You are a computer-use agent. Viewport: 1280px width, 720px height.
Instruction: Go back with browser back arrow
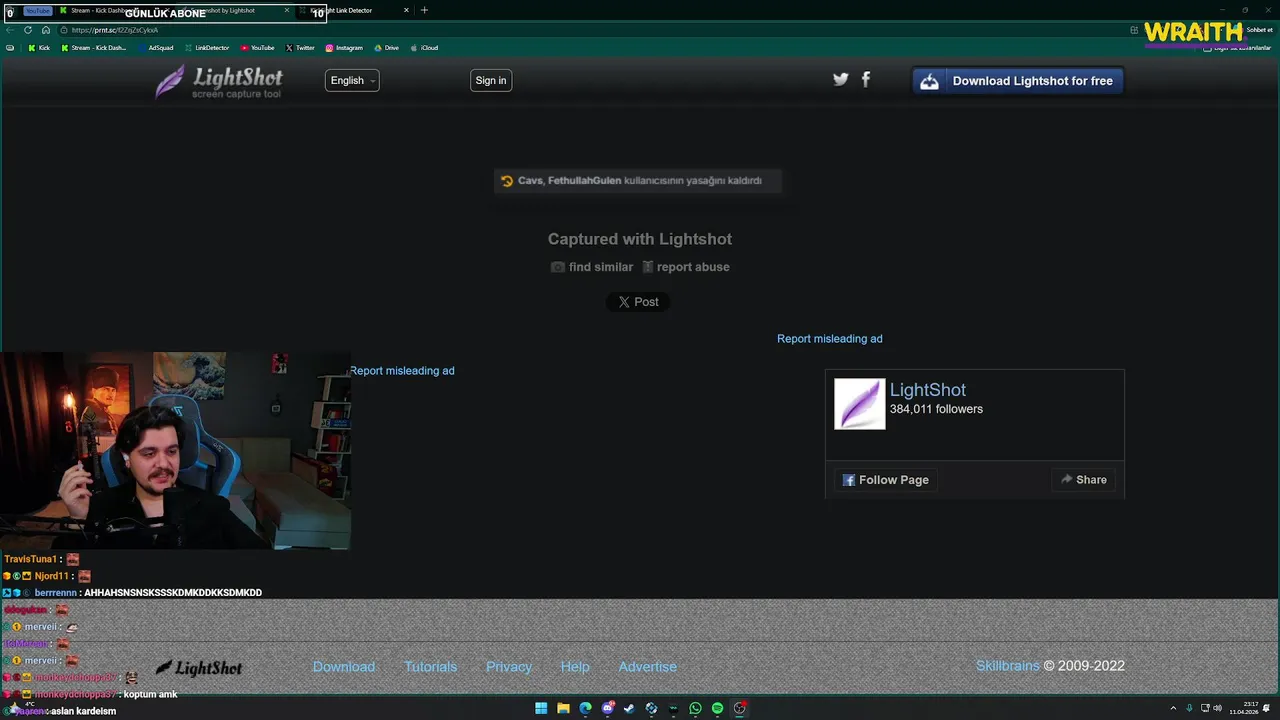(x=10, y=30)
